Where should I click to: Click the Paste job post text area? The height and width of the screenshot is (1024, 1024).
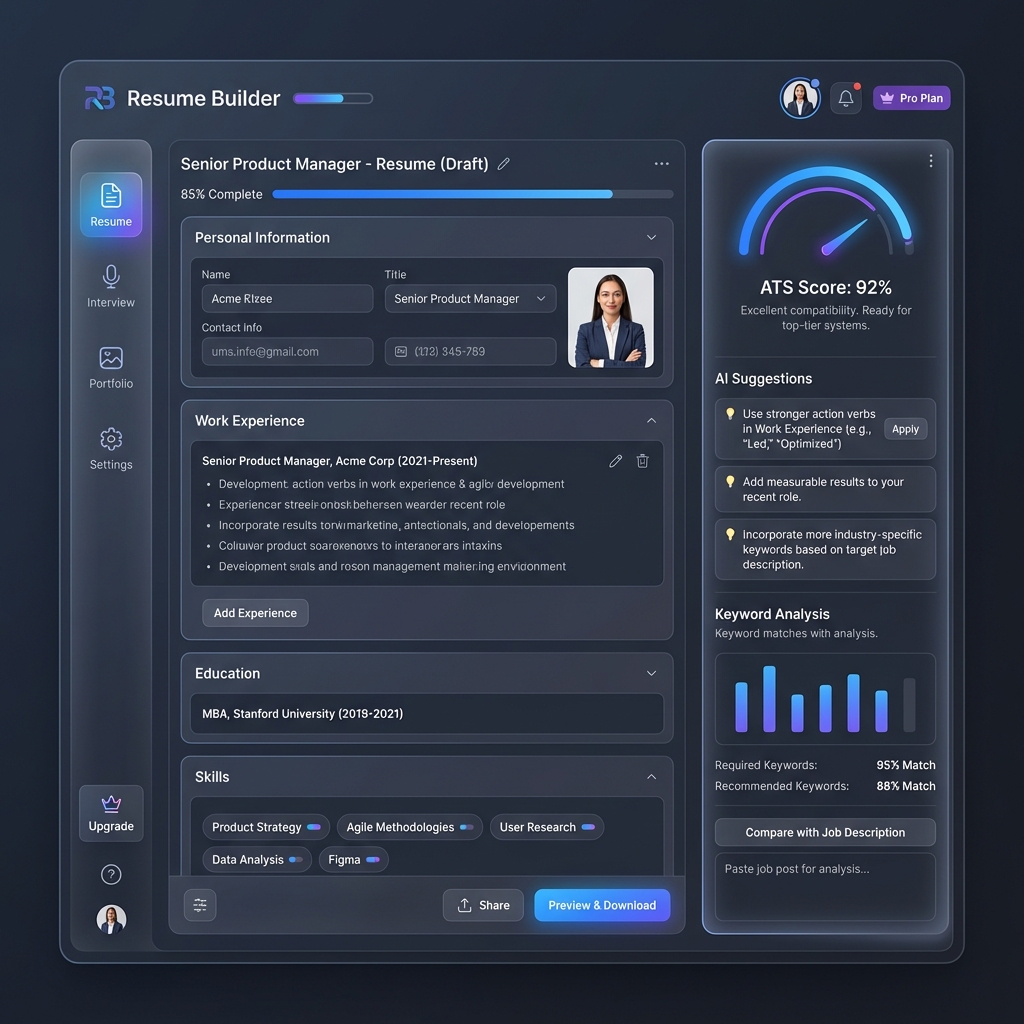click(825, 886)
